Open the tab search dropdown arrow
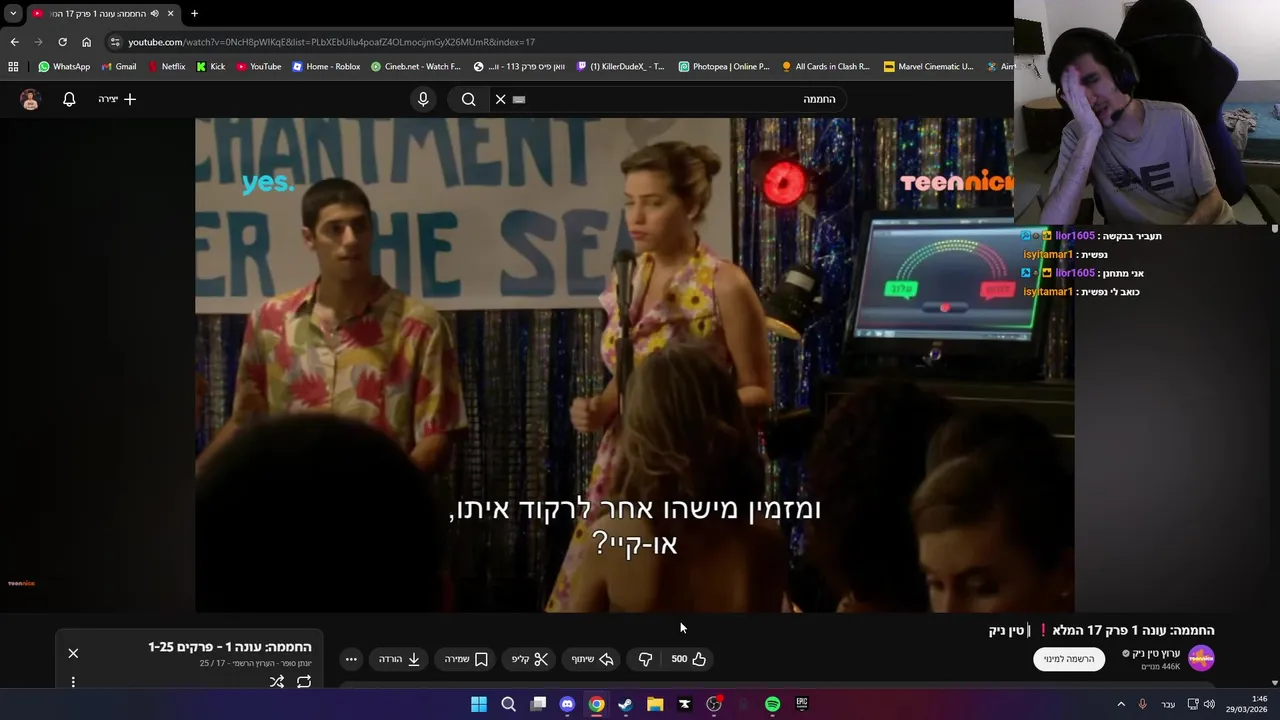Screen dimensions: 1280x720 [13, 13]
